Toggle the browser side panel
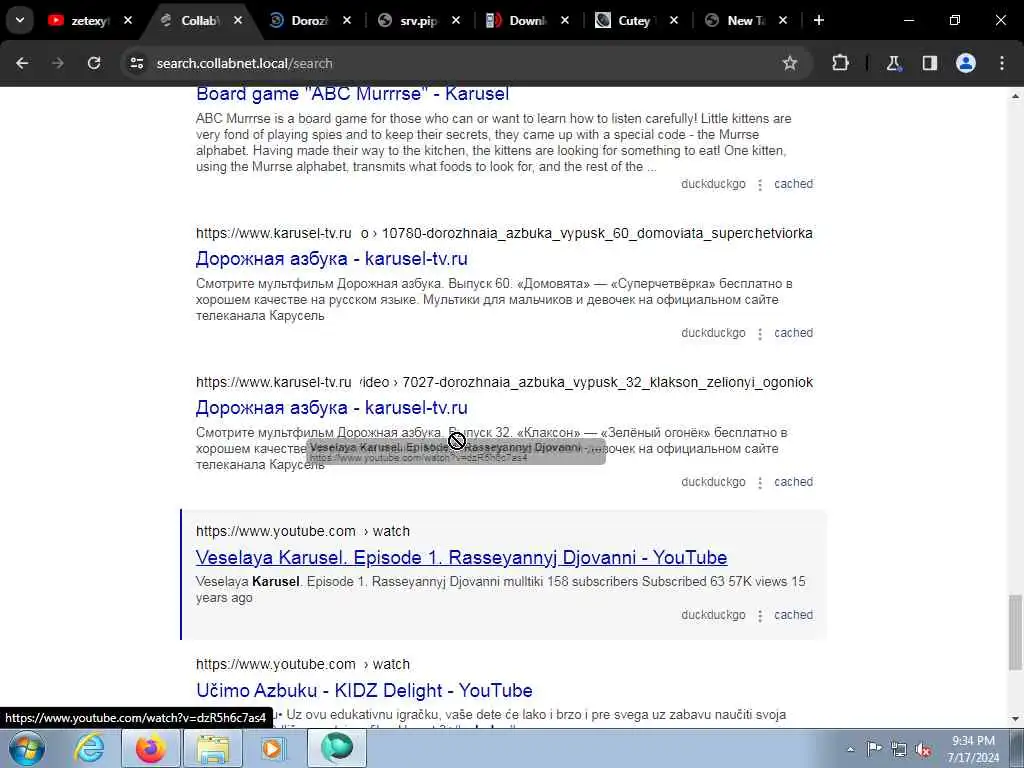Screen dimensions: 1024x768 pos(929,63)
